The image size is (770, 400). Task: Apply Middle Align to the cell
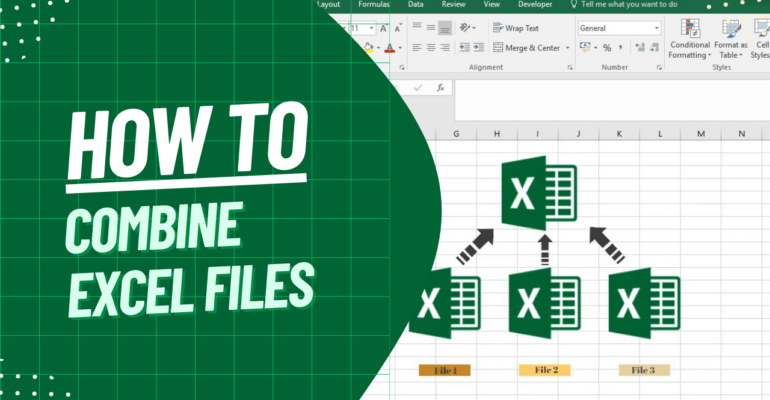pyautogui.click(x=431, y=27)
